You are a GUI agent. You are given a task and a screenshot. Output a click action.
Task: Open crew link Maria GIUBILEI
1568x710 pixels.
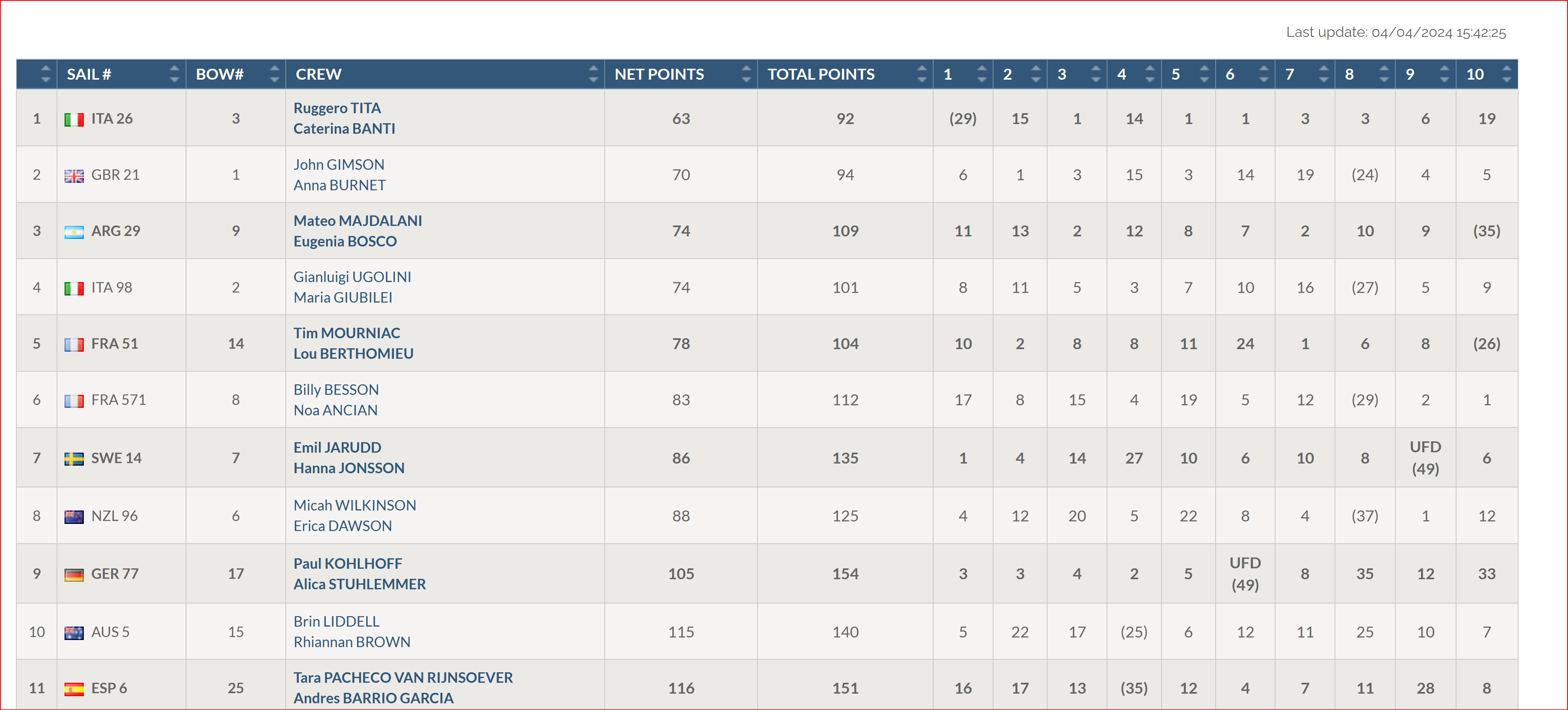point(343,298)
